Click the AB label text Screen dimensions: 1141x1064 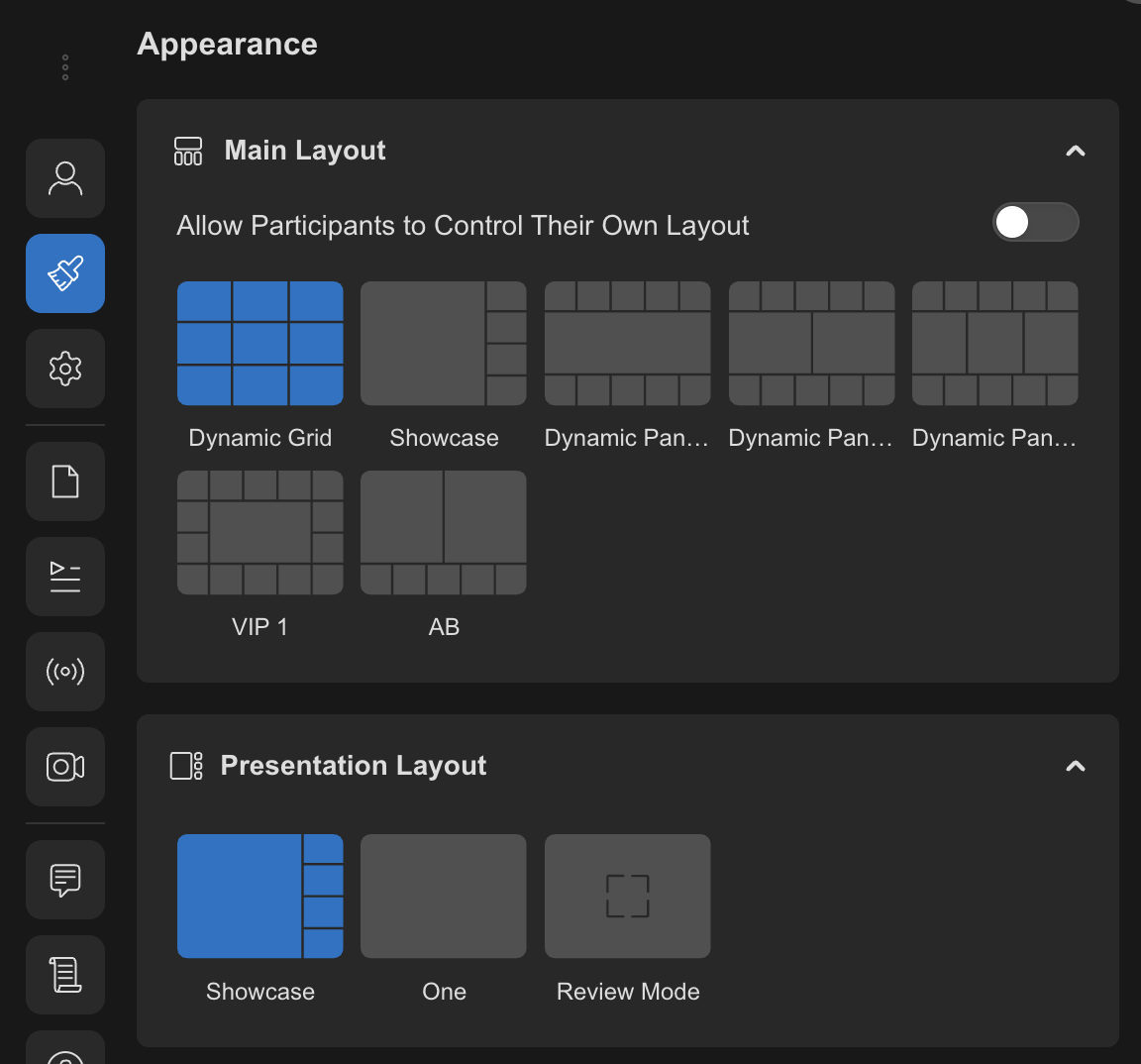[x=444, y=627]
